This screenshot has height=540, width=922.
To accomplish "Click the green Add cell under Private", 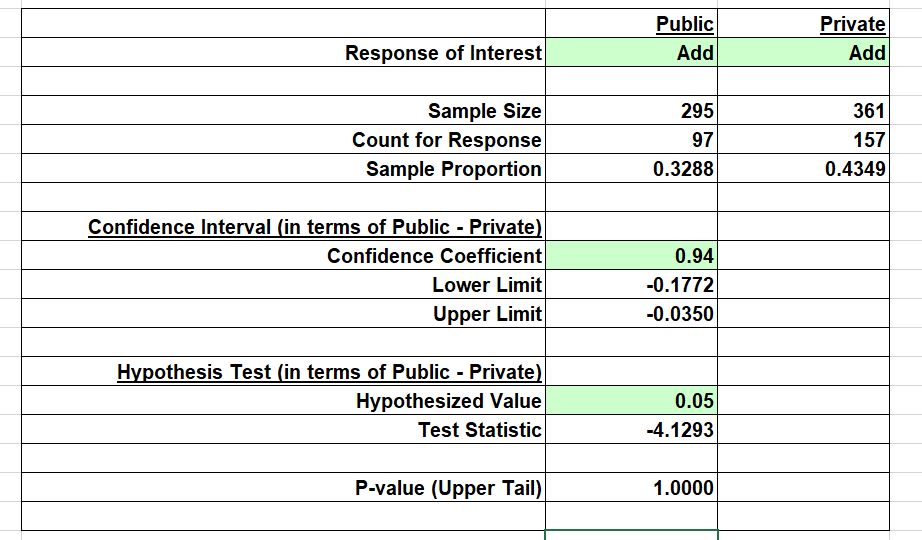I will (x=803, y=52).
